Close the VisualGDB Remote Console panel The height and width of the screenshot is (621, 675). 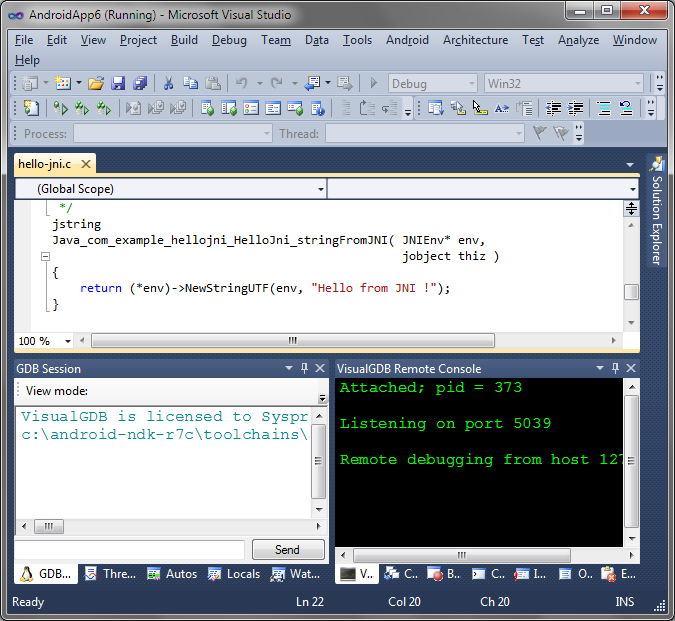(x=631, y=368)
